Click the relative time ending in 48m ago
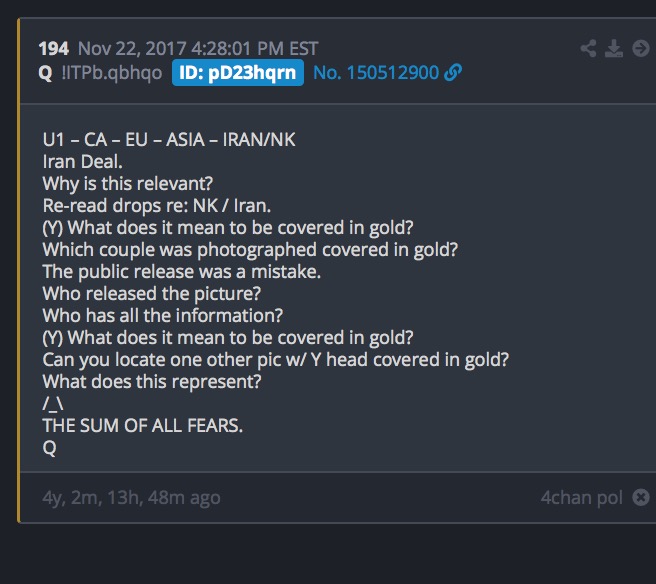This screenshot has height=584, width=656. pyautogui.click(x=131, y=498)
